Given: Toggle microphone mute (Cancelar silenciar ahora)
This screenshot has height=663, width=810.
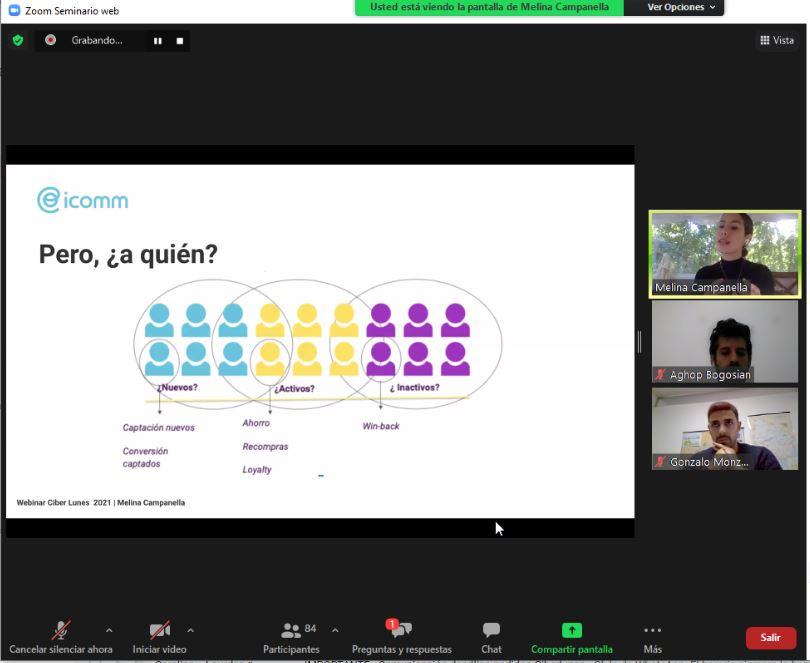Looking at the screenshot, I should pyautogui.click(x=61, y=636).
